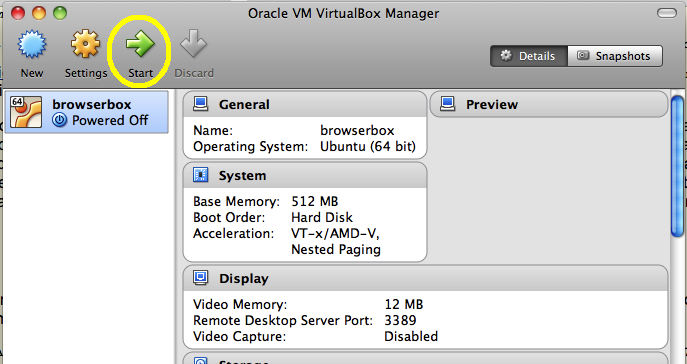Select the browserbox VM in list

coord(86,112)
